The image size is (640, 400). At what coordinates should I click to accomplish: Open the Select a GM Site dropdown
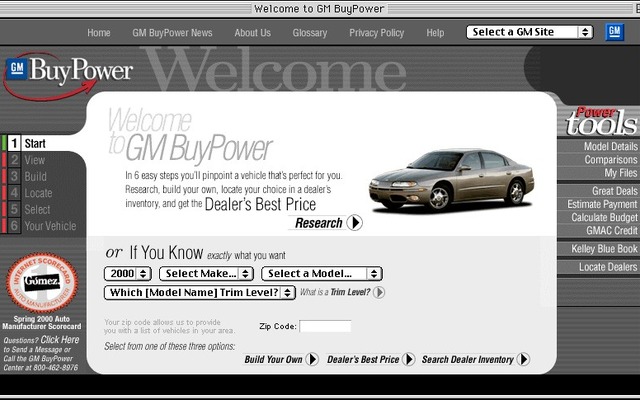tap(529, 32)
